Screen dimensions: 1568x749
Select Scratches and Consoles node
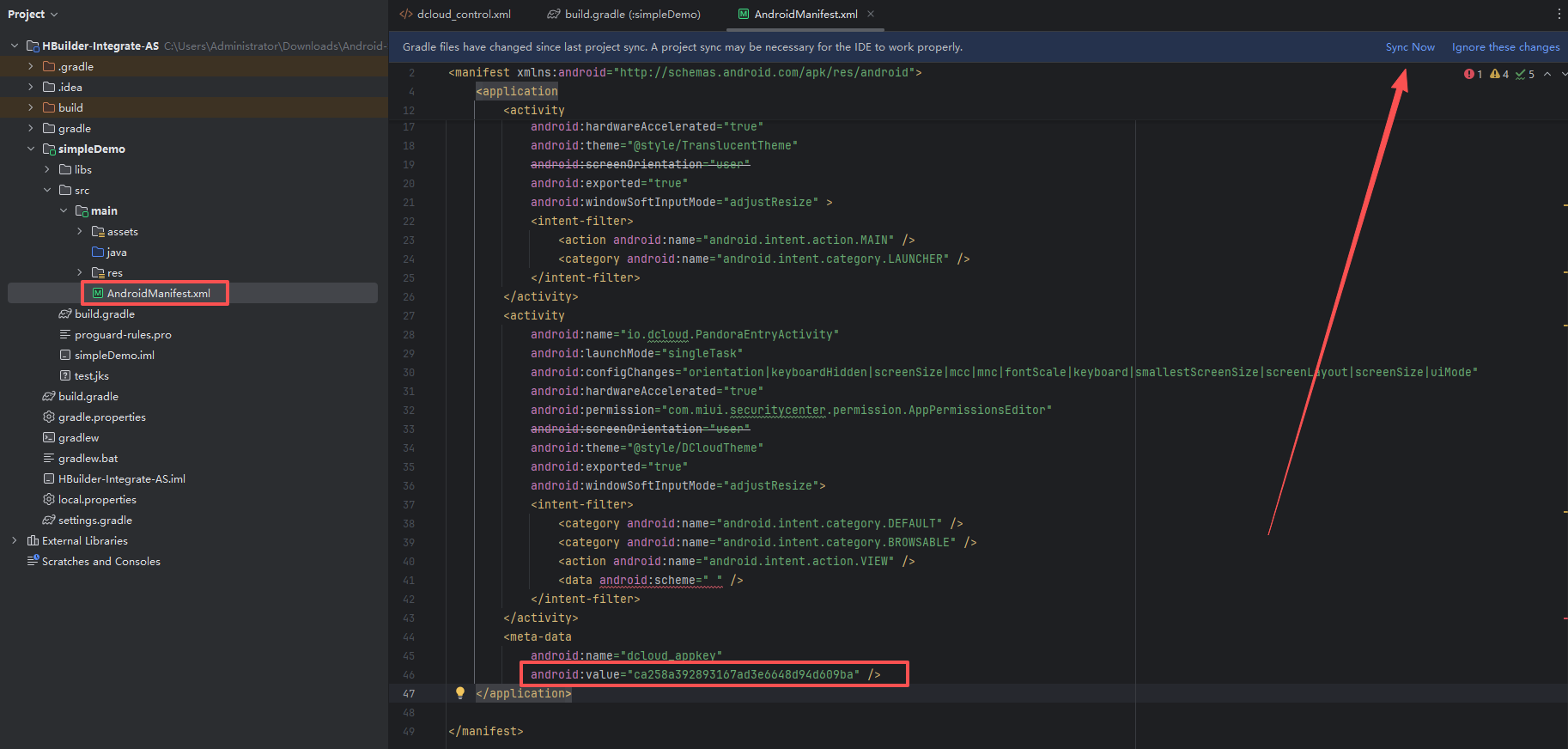100,561
